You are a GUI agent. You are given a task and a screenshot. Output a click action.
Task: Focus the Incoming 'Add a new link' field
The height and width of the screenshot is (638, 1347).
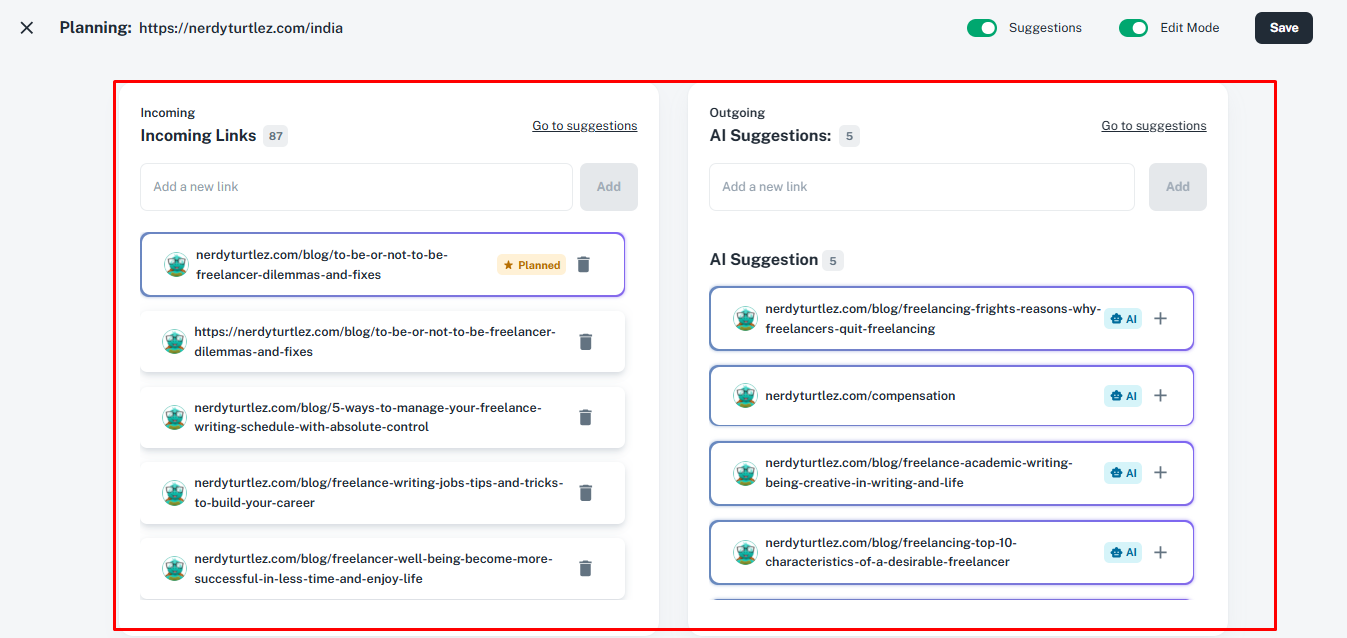pyautogui.click(x=356, y=187)
